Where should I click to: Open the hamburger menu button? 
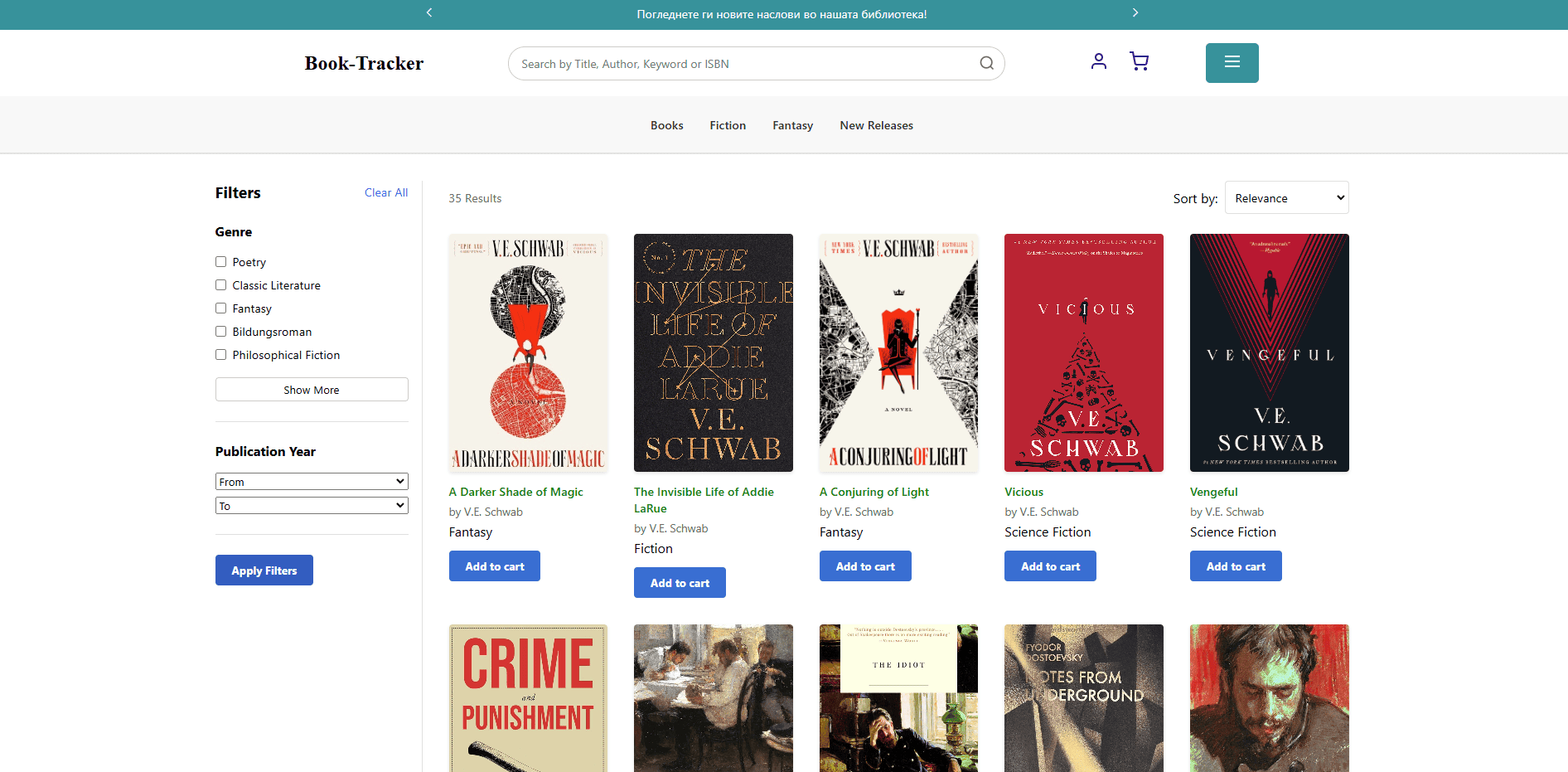click(1232, 63)
